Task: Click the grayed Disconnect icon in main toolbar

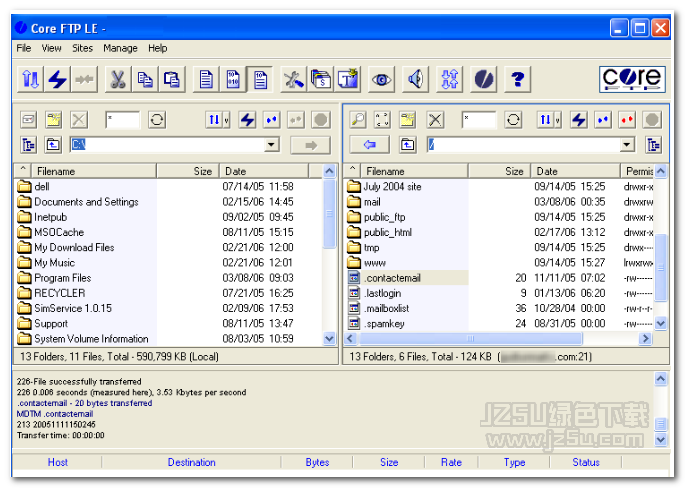Action: pyautogui.click(x=84, y=80)
